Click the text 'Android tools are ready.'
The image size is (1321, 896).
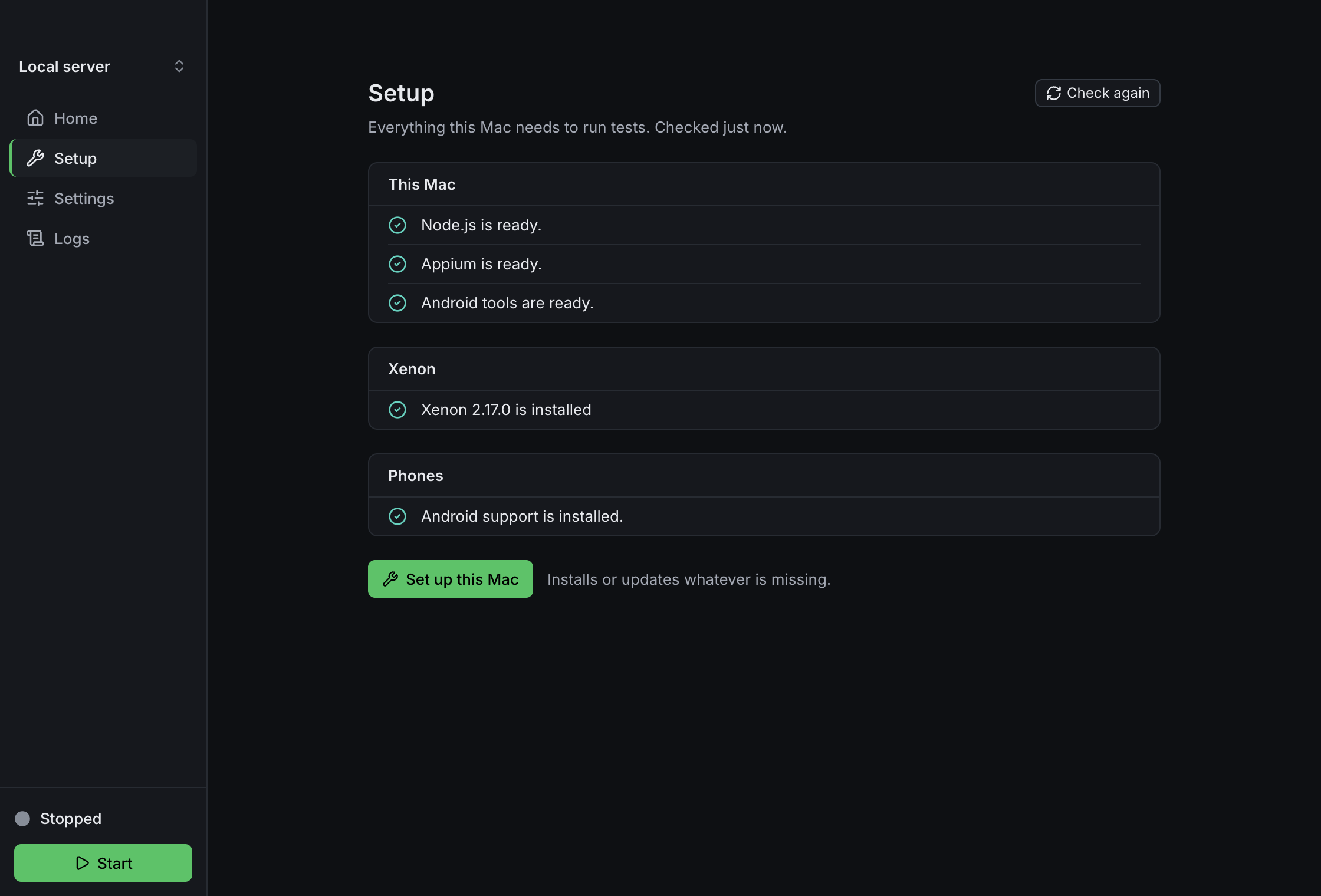tap(507, 303)
